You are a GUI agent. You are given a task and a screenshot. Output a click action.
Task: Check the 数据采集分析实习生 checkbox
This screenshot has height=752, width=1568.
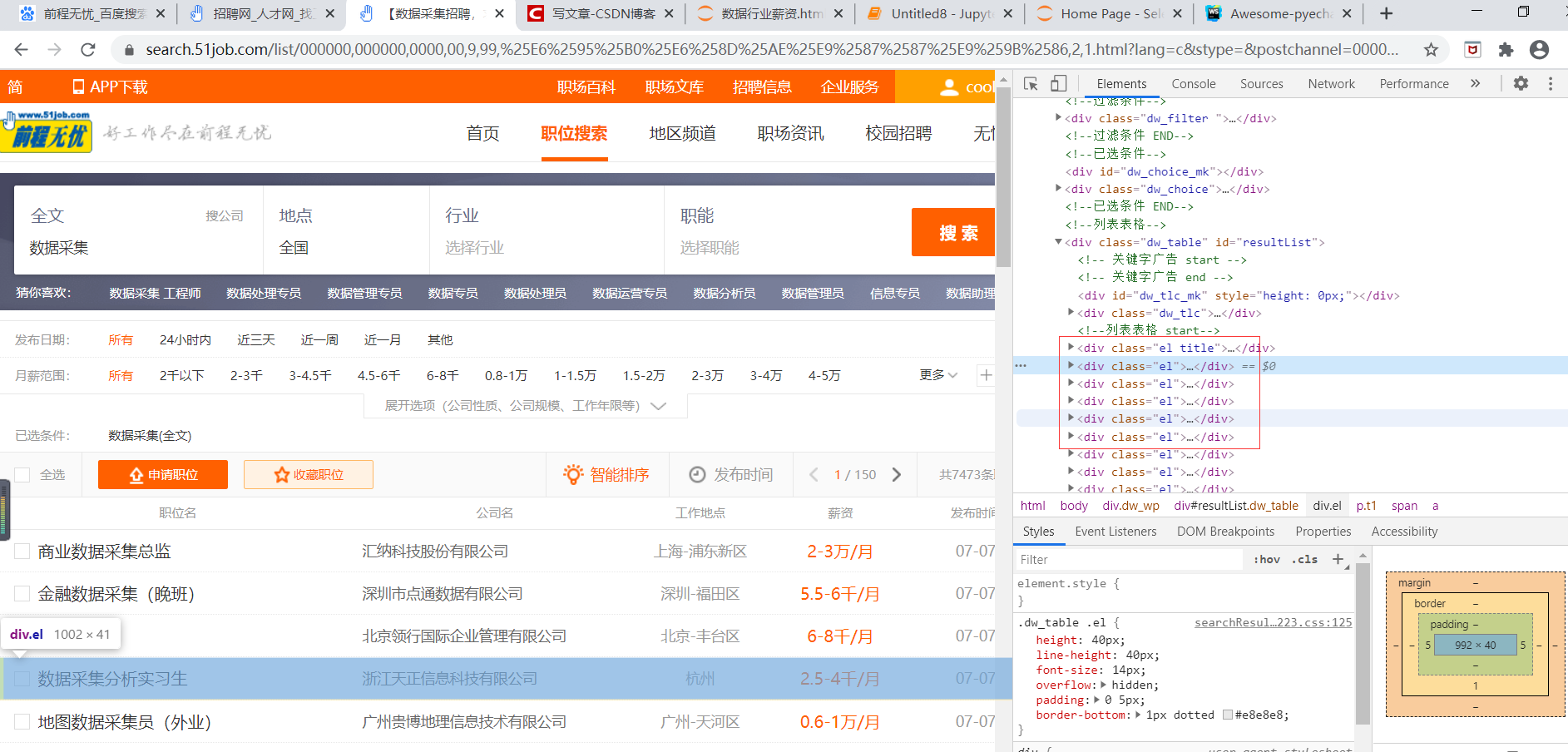(22, 679)
